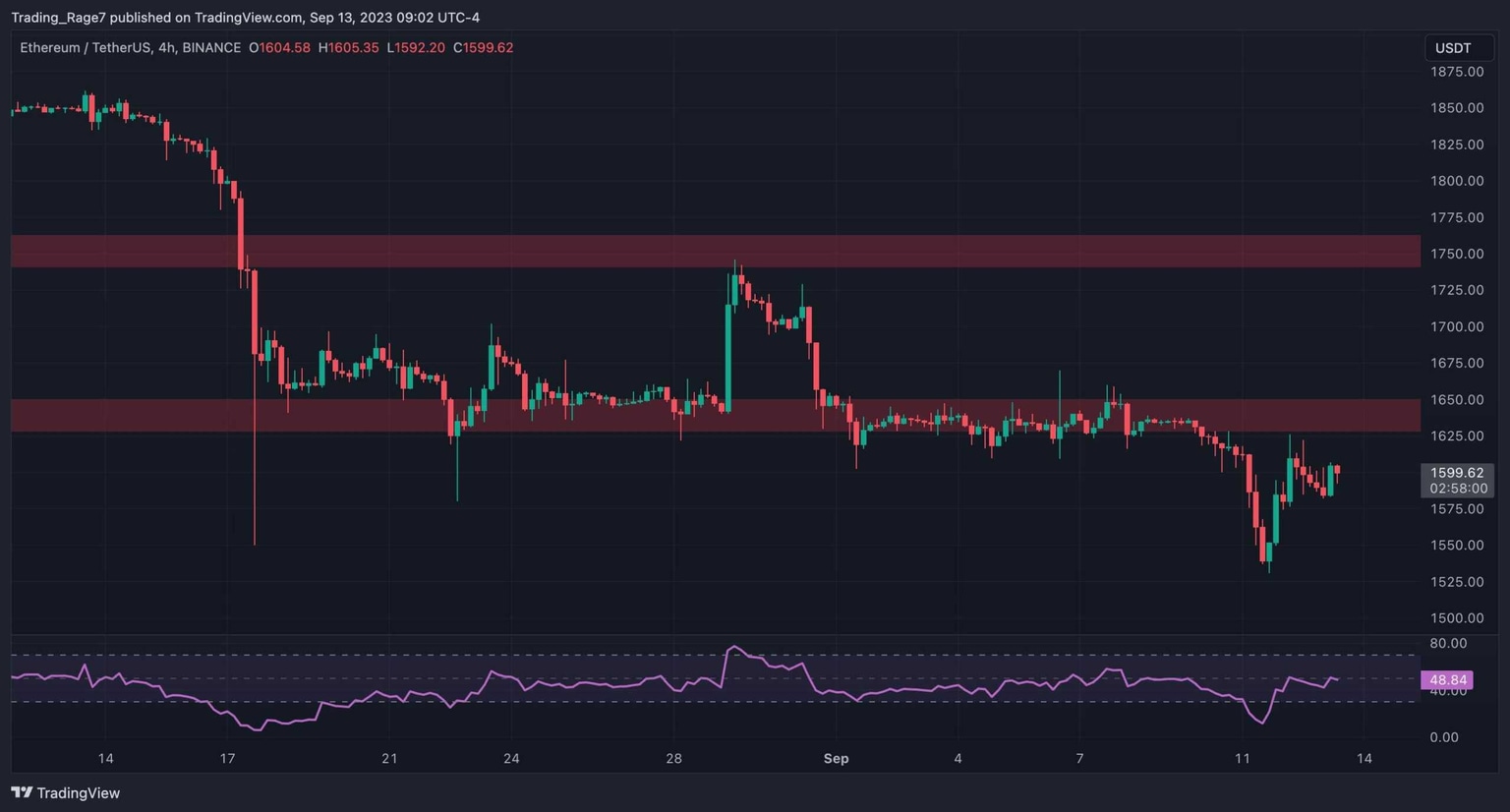The width and height of the screenshot is (1510, 812).
Task: Click the 11 date label on the time axis
Action: [x=1242, y=758]
